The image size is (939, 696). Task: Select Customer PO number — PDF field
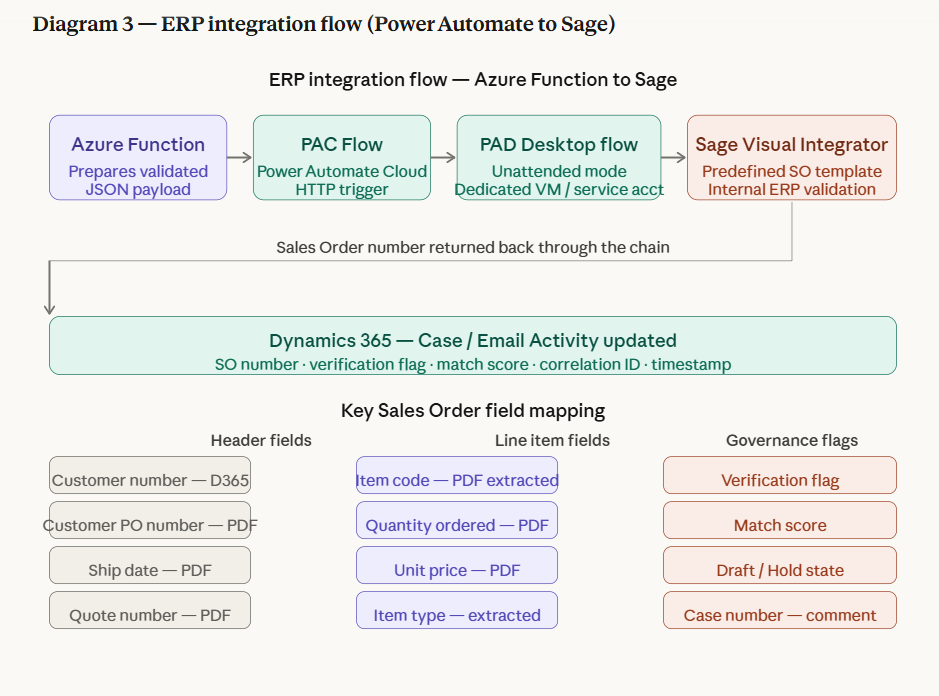(x=150, y=520)
